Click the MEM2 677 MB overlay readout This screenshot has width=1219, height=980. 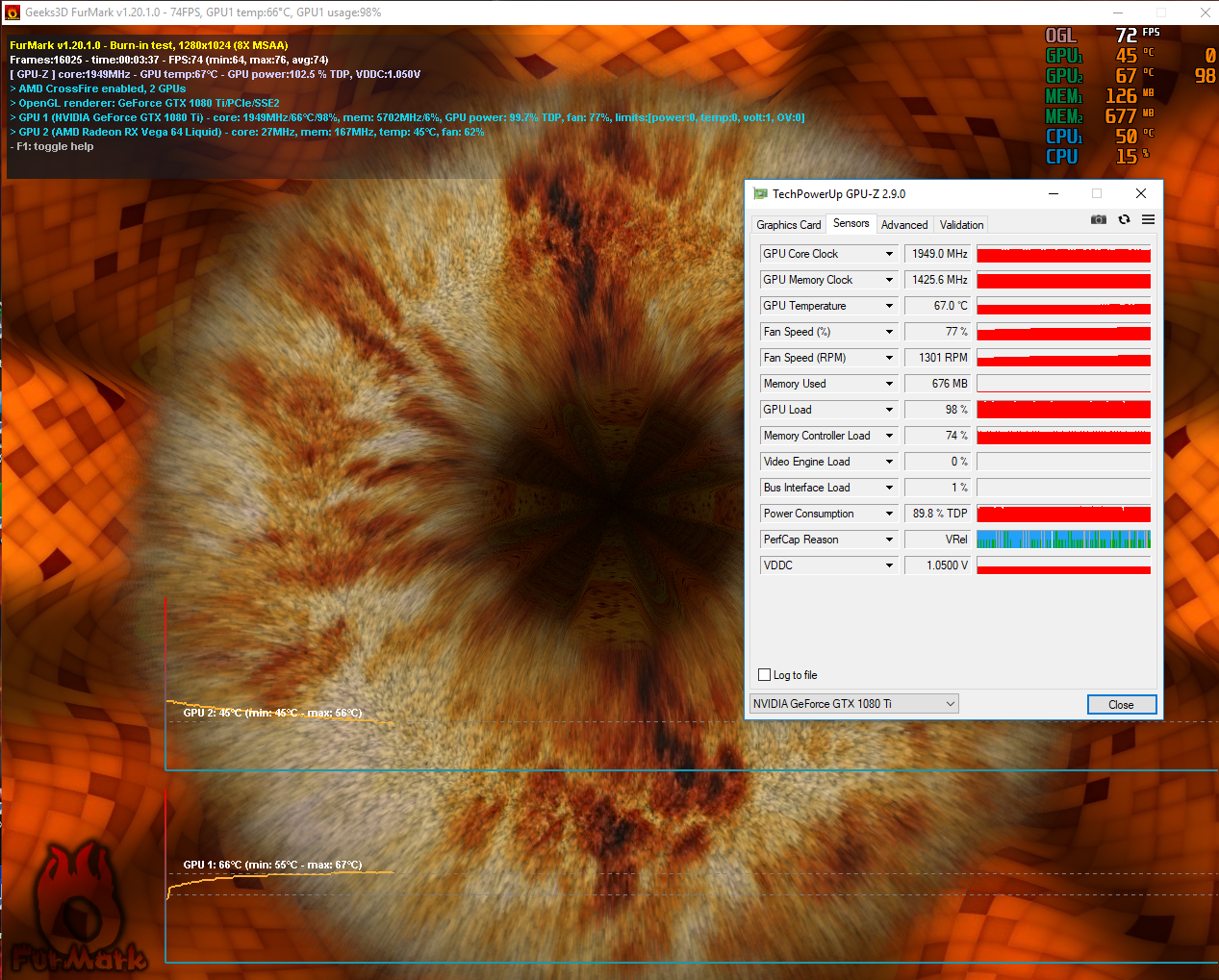1100,116
